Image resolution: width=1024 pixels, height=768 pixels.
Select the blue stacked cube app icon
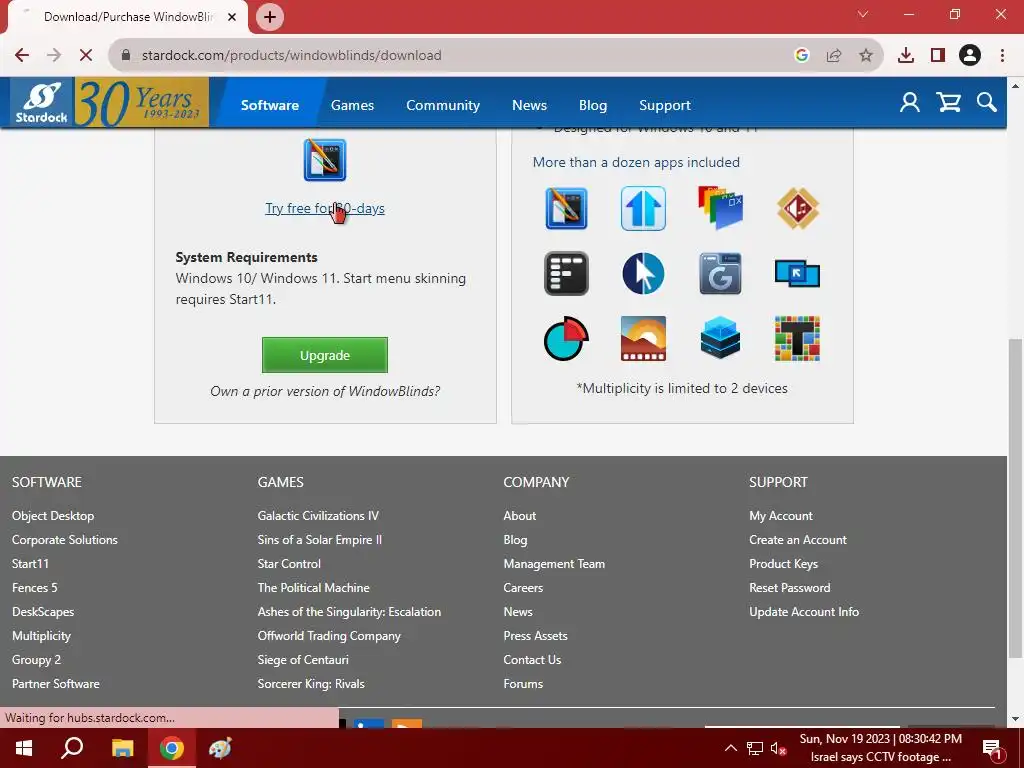click(x=720, y=338)
